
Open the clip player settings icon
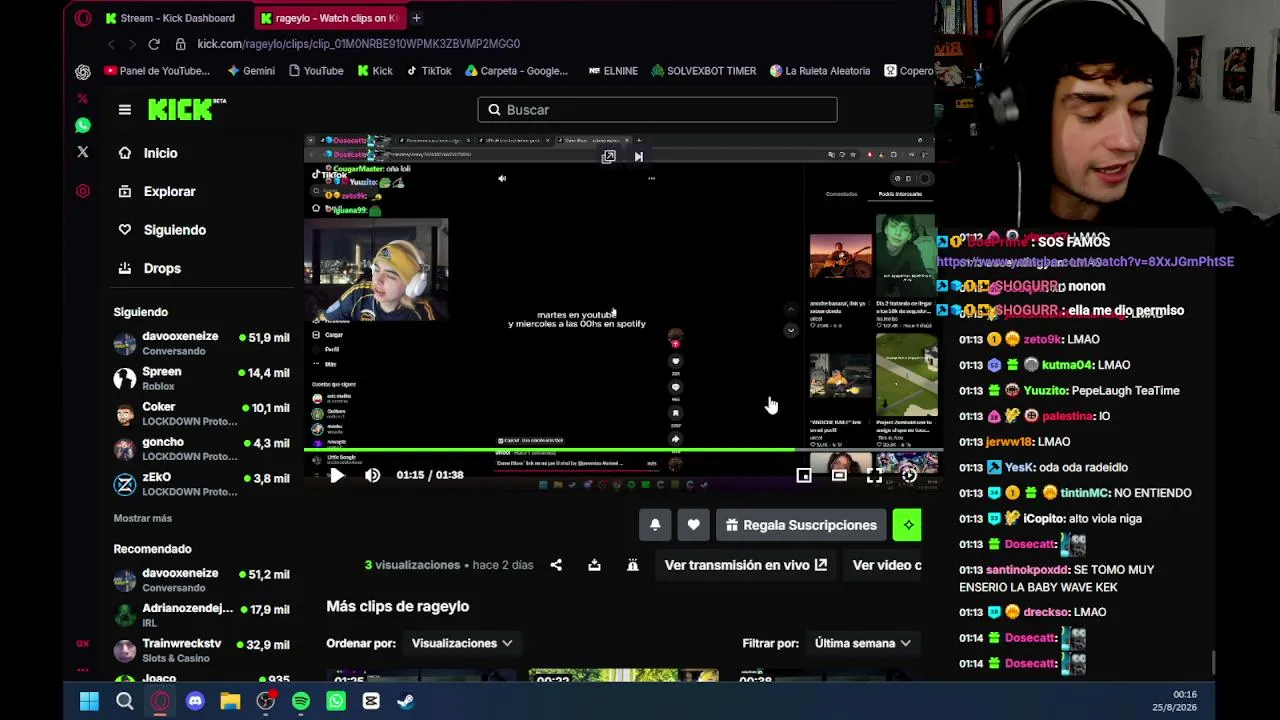click(909, 476)
